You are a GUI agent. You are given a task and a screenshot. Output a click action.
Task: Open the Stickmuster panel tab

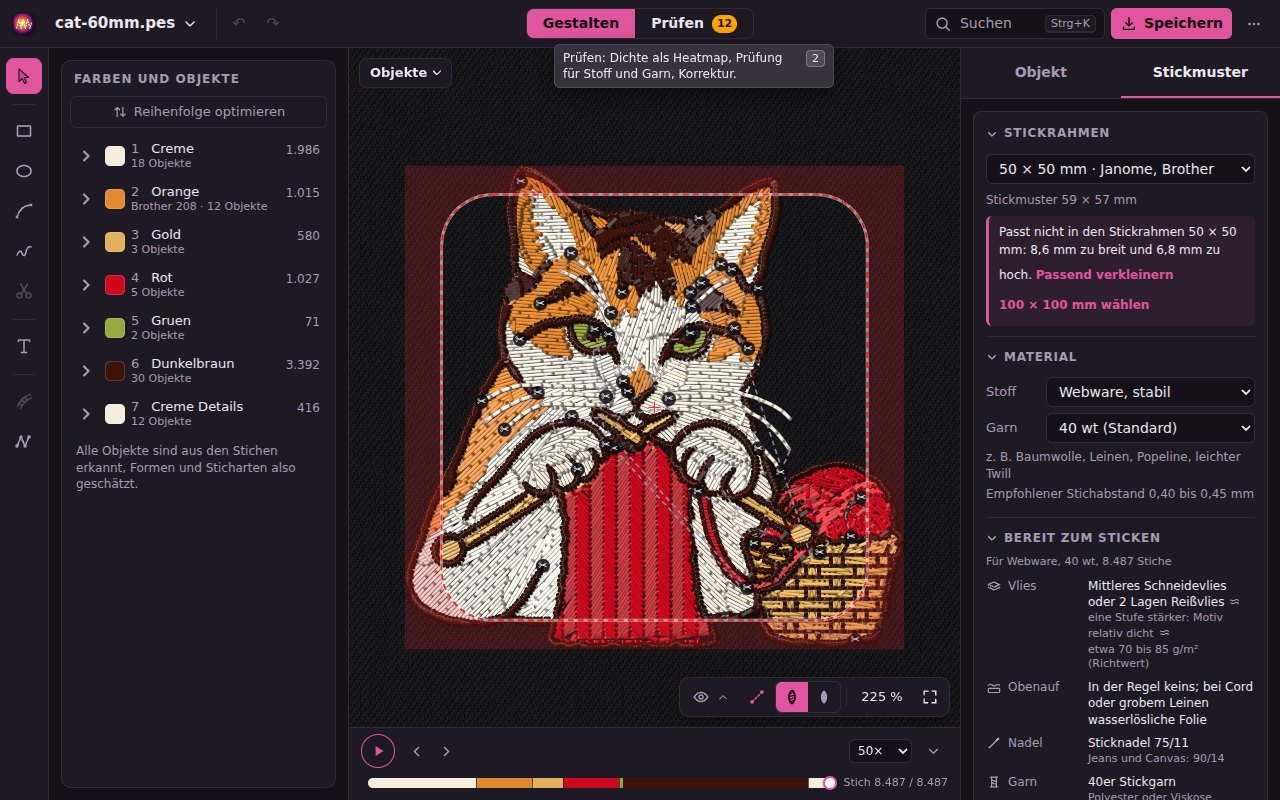(x=1200, y=72)
